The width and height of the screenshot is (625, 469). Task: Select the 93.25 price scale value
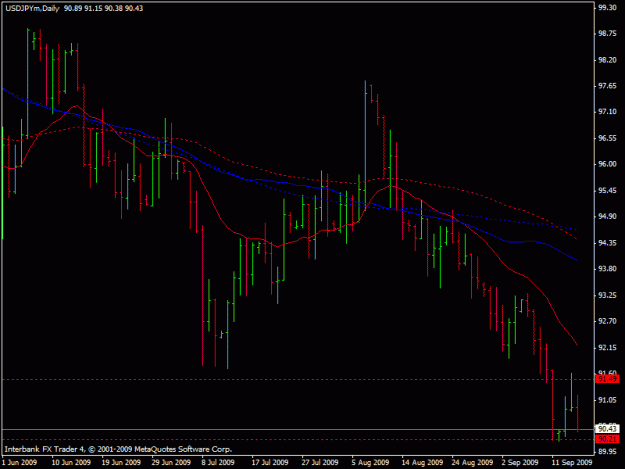click(607, 294)
